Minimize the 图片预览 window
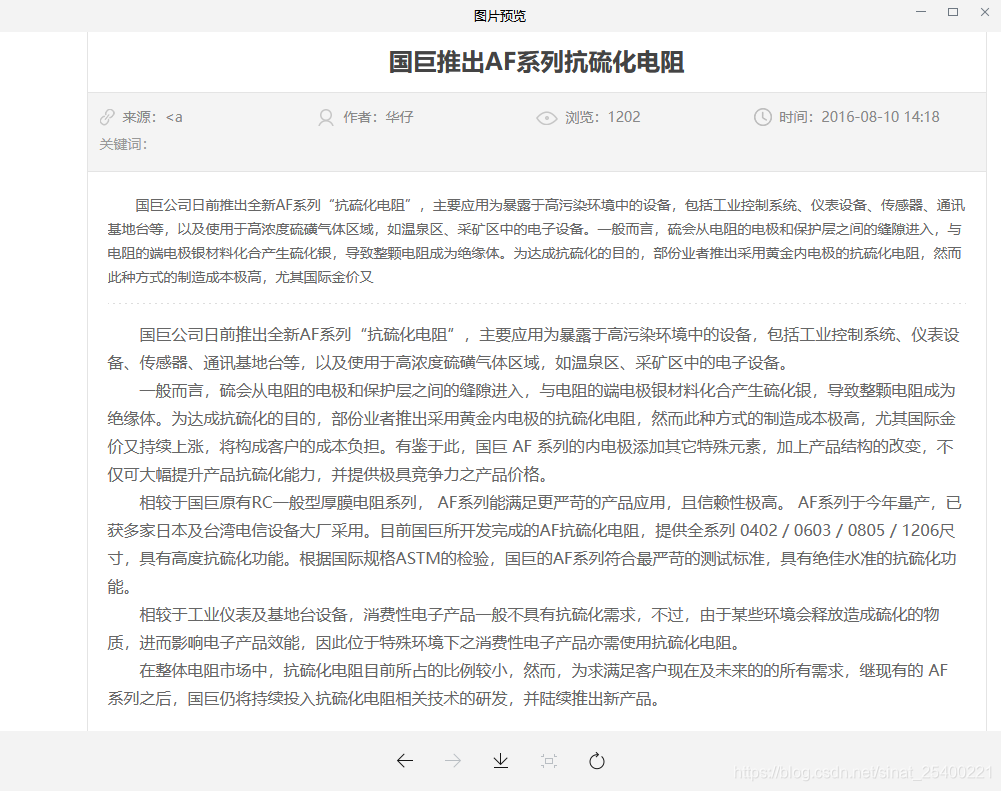Screen dimensions: 1001x791 pyautogui.click(x=921, y=12)
